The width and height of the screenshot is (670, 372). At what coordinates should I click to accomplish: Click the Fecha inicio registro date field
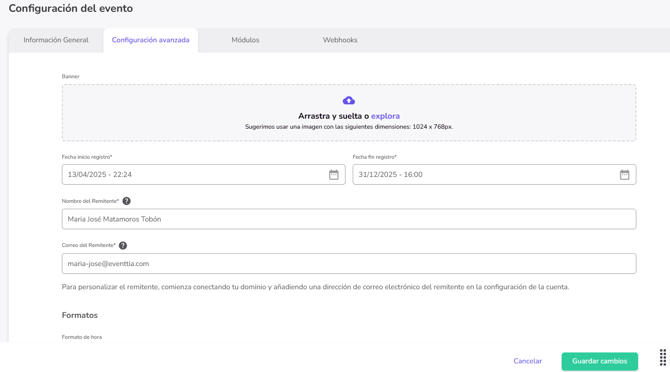(203, 175)
